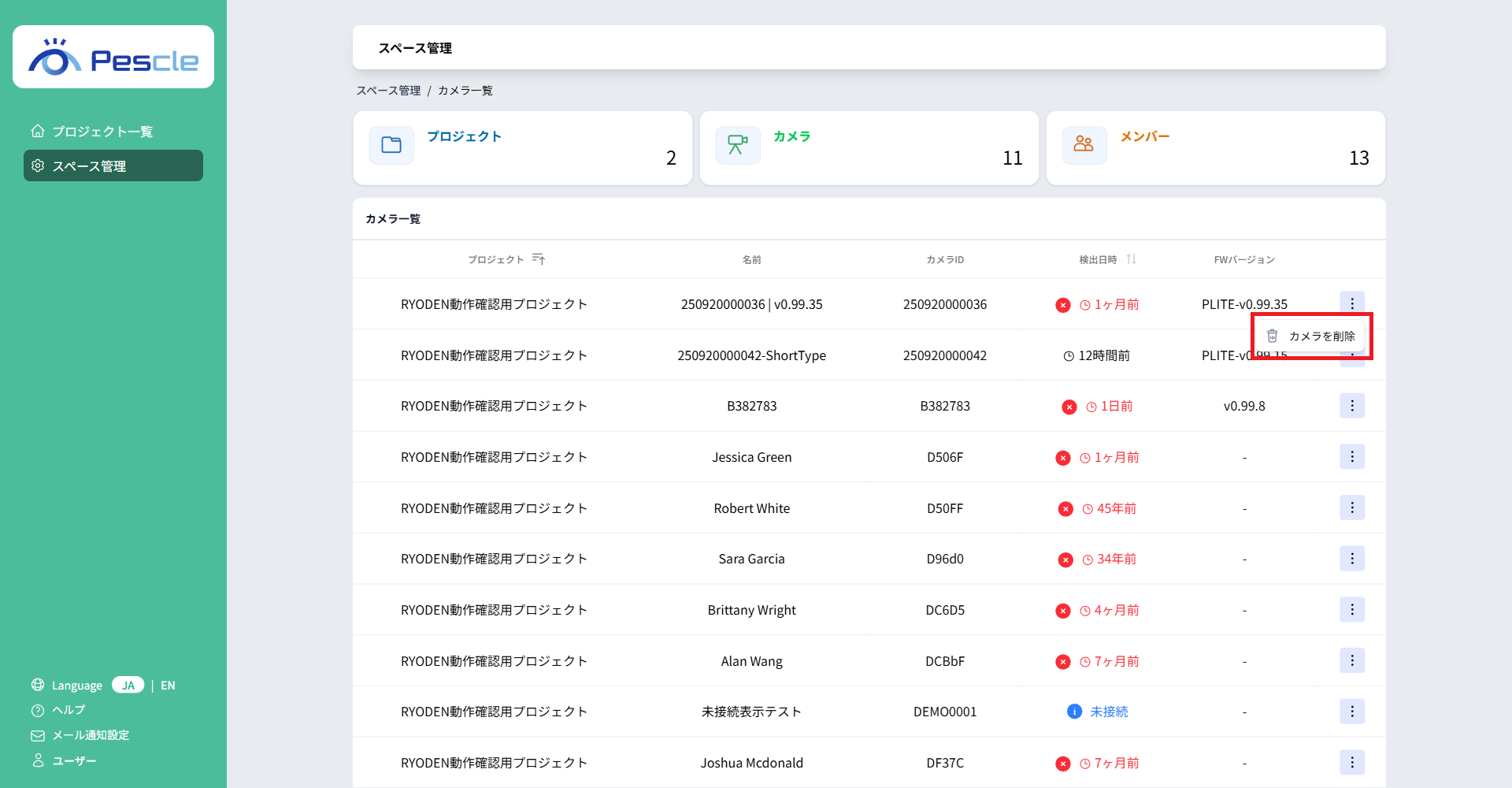Open three-dot menu for Jessica Green row

tap(1352, 457)
